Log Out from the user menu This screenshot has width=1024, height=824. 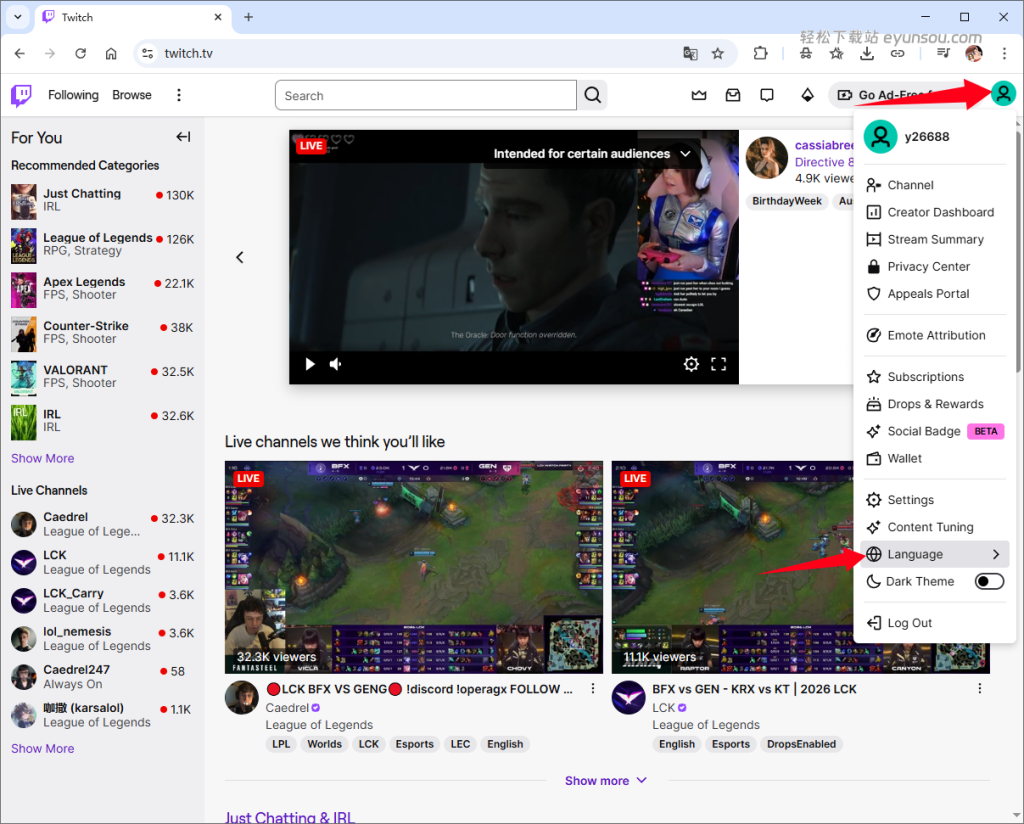coord(935,623)
